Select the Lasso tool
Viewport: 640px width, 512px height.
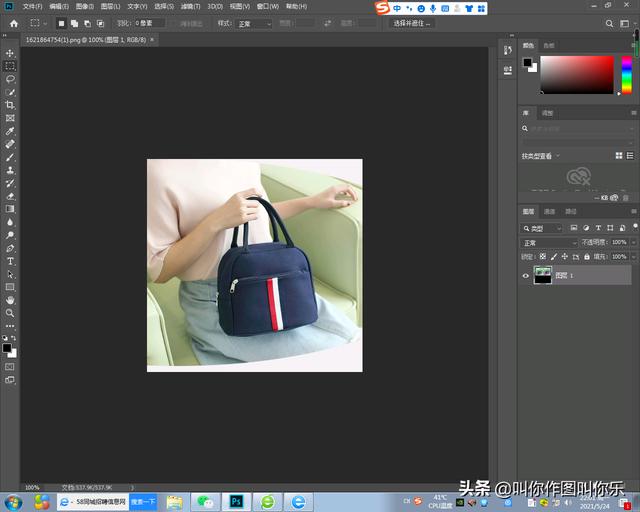tap(11, 79)
